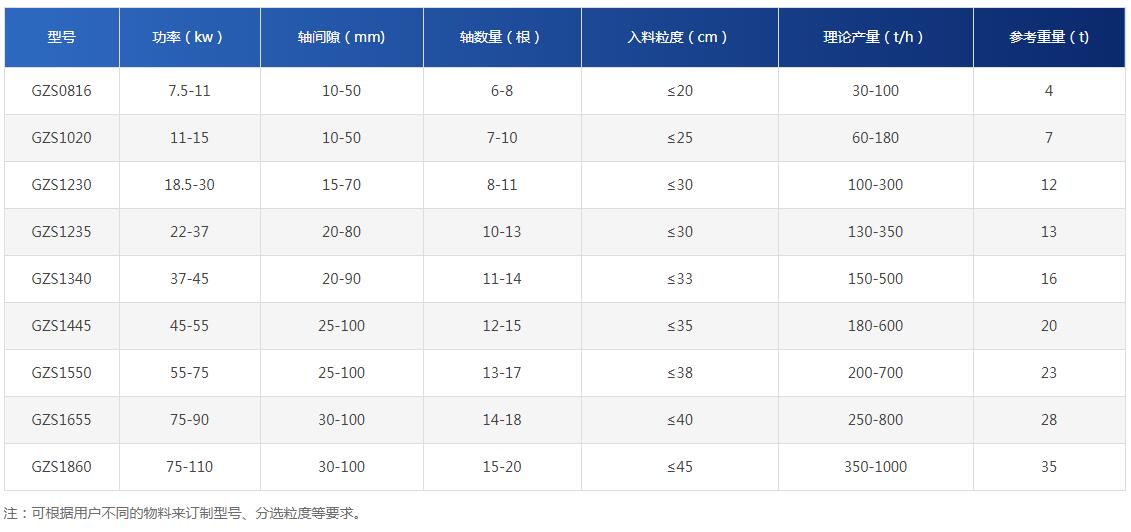Click the 350-1000 capacity cell

coord(876,466)
